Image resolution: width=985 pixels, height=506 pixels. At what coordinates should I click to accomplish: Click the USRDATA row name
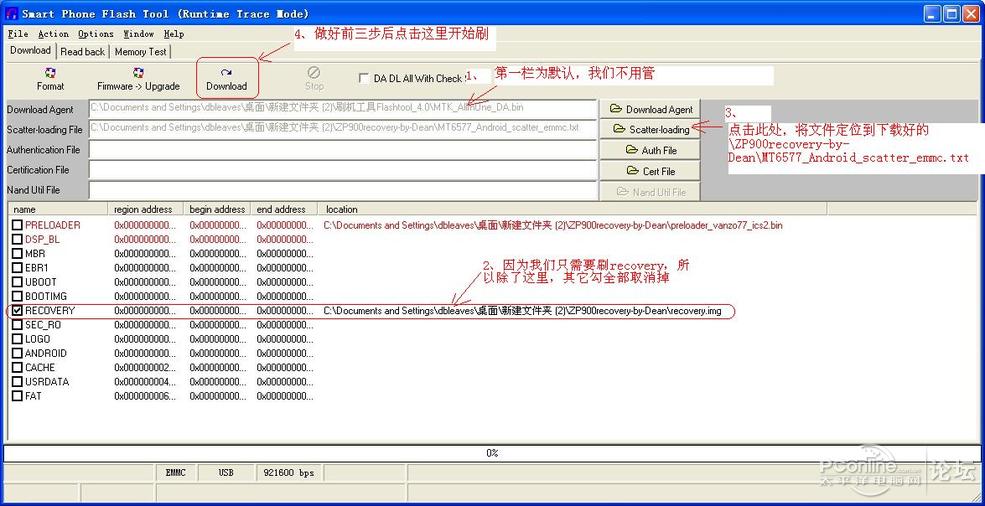(47, 382)
